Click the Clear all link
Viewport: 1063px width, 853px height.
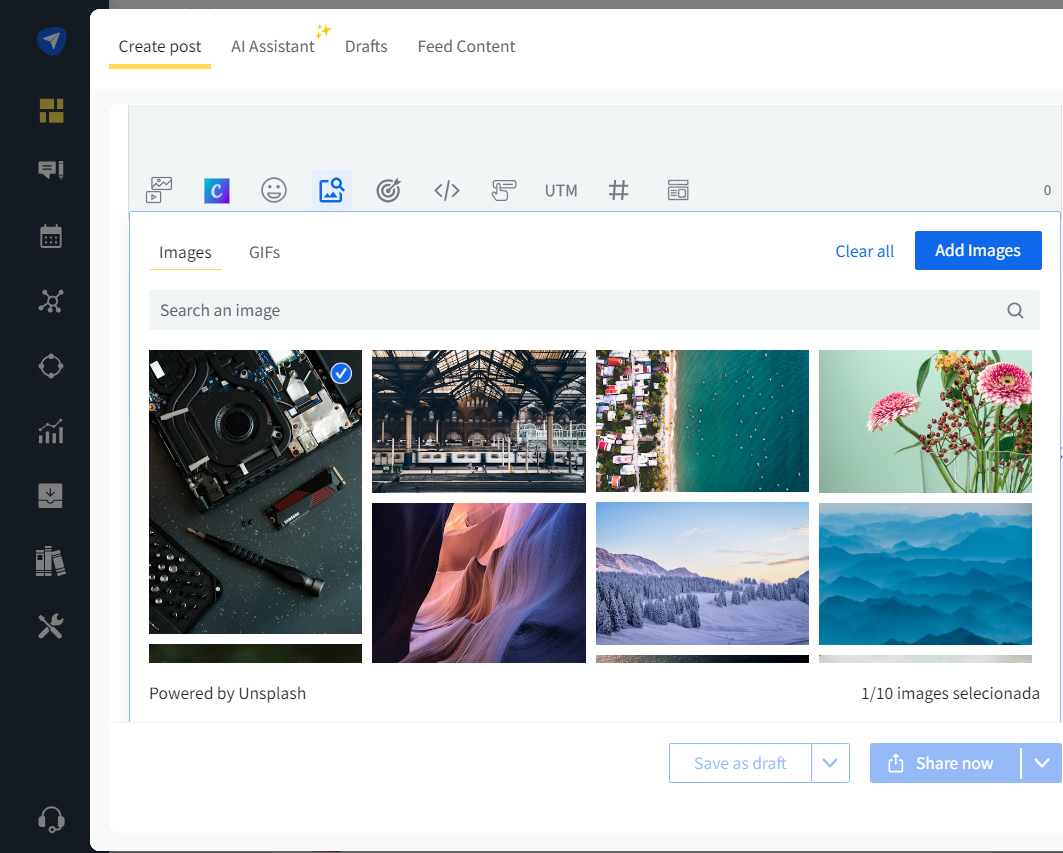(864, 251)
